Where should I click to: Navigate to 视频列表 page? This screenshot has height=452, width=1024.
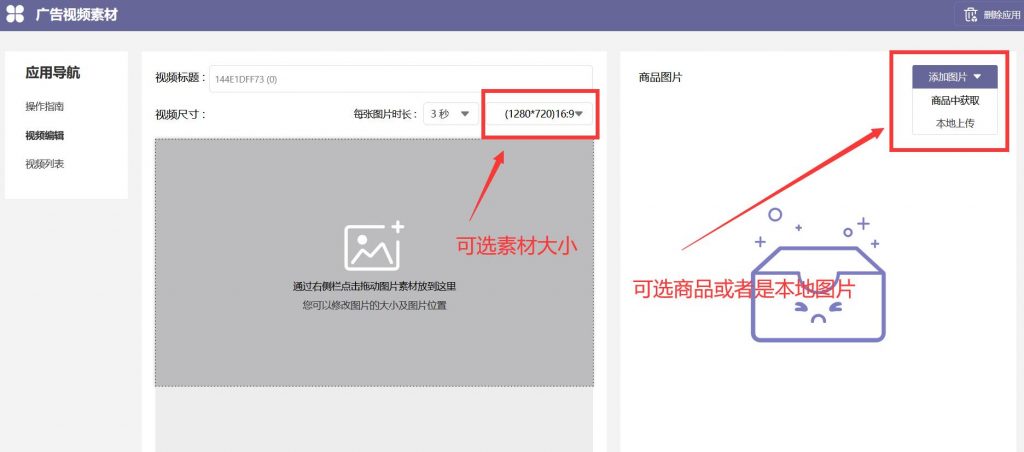(x=45, y=164)
